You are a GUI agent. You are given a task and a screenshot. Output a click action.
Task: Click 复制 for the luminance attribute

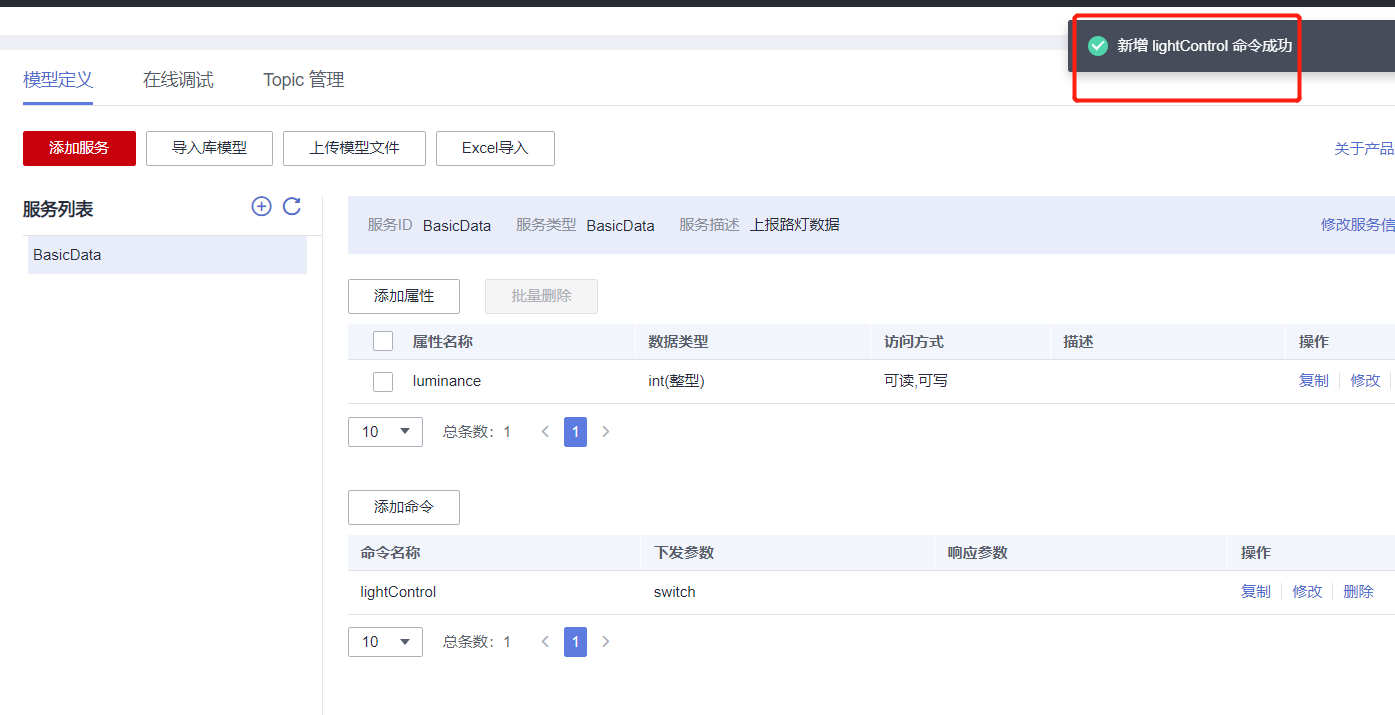pyautogui.click(x=1314, y=381)
